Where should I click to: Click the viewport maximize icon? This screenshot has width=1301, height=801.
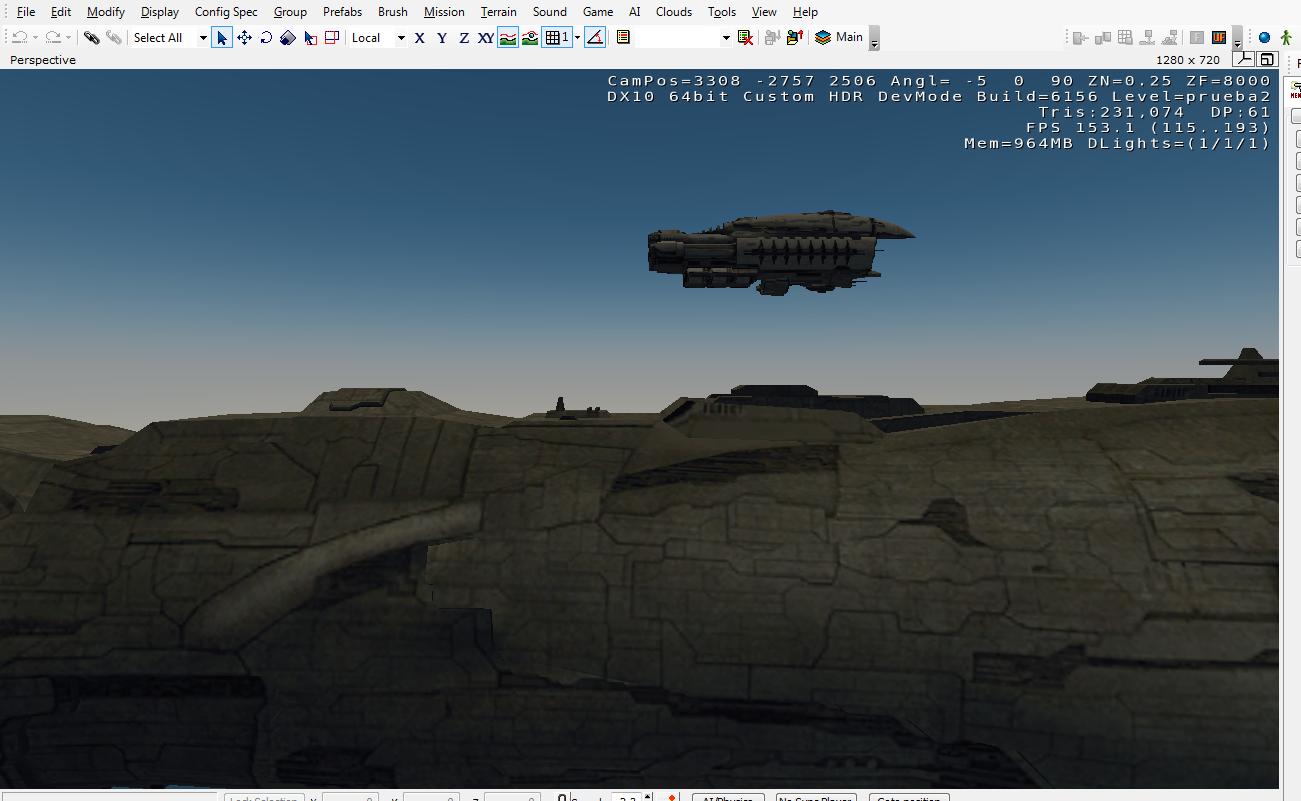coord(1266,60)
